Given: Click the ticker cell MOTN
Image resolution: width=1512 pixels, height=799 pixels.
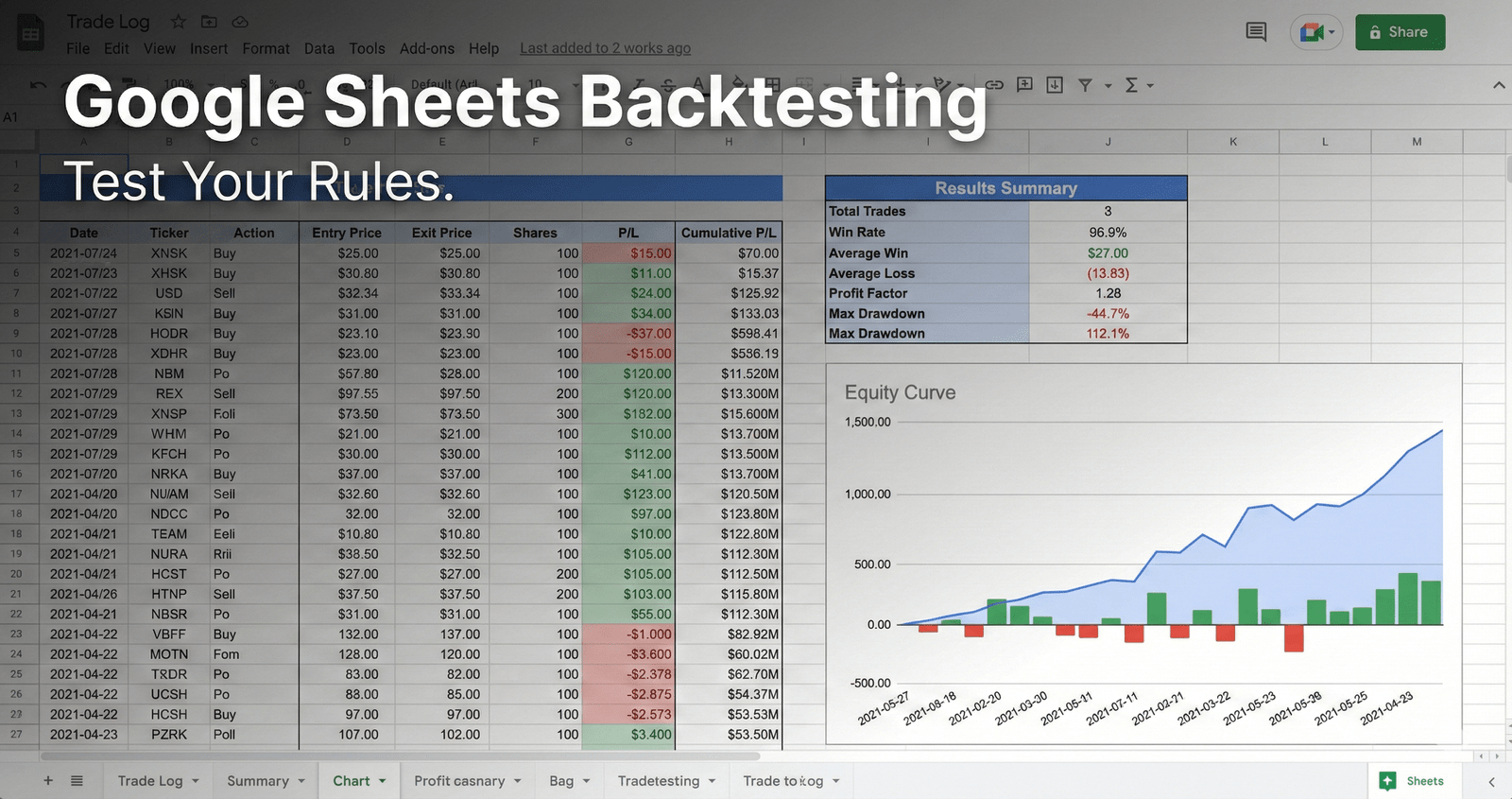Looking at the screenshot, I should pyautogui.click(x=169, y=654).
